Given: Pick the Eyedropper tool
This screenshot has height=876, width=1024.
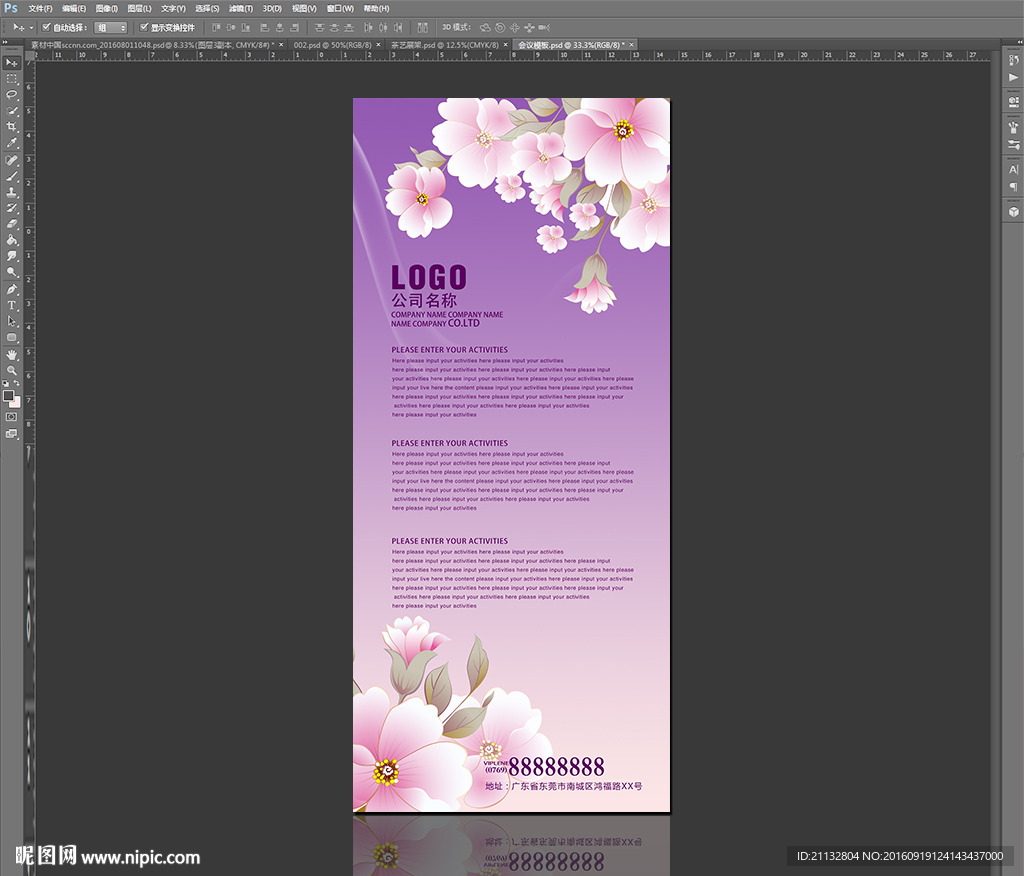Looking at the screenshot, I should (12, 143).
